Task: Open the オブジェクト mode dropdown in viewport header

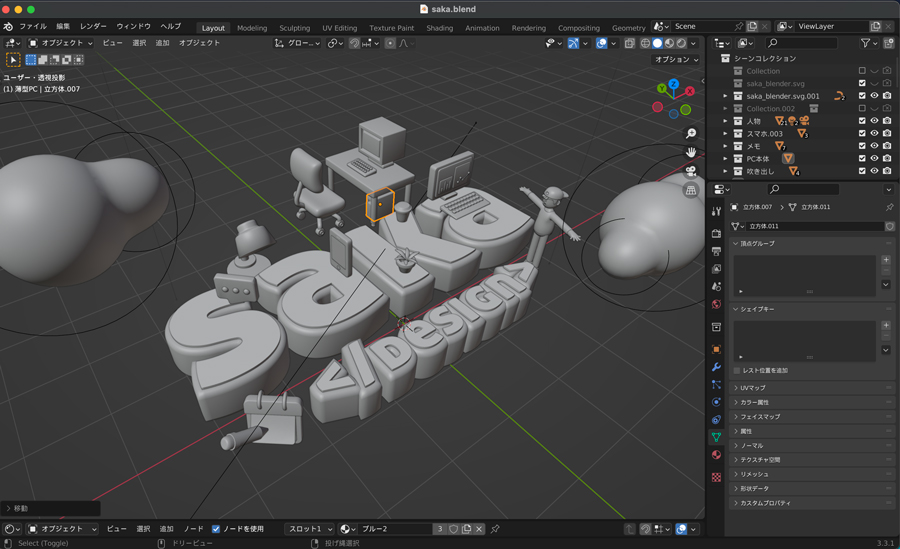Action: tap(61, 43)
